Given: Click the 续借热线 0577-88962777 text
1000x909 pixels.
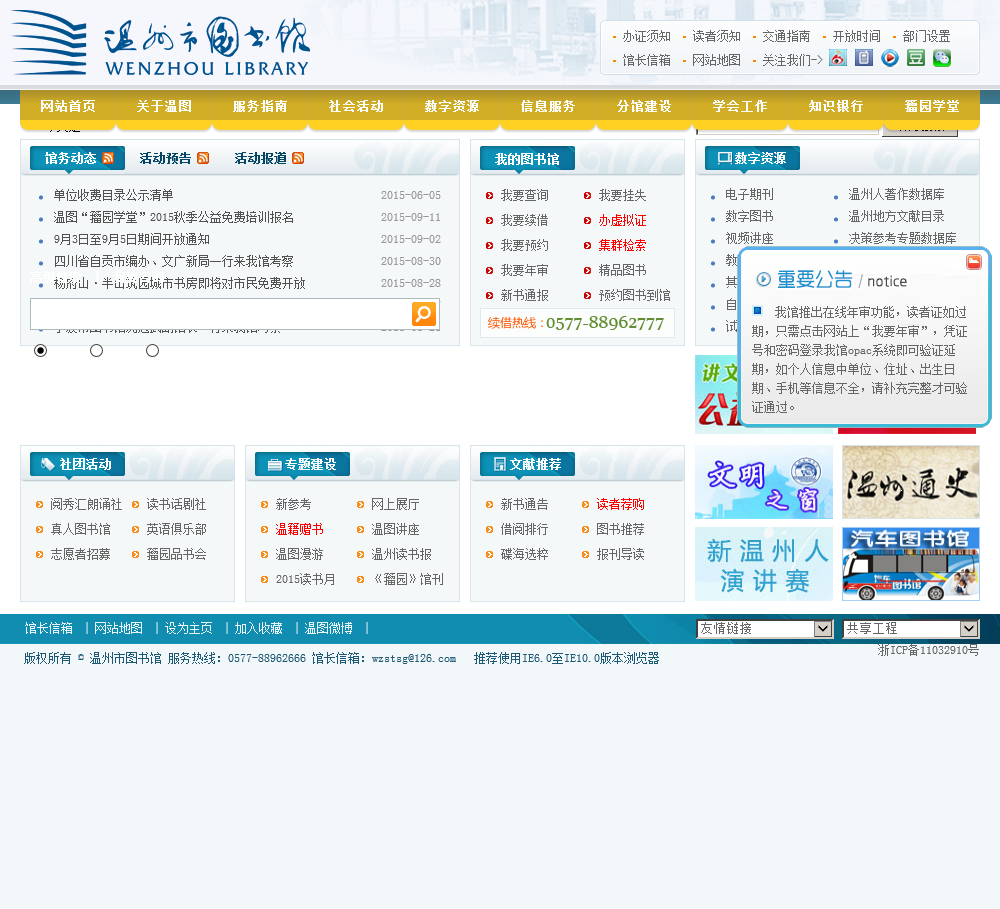Looking at the screenshot, I should 576,323.
